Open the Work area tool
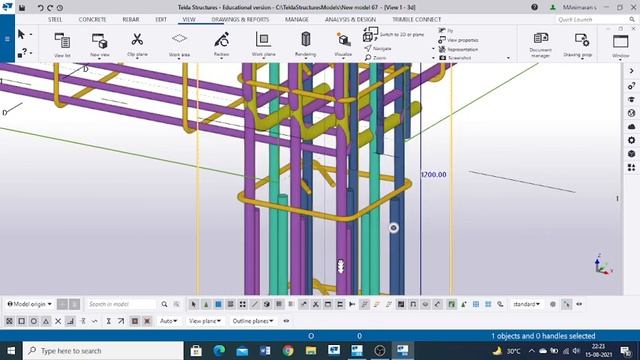The width and height of the screenshot is (640, 360). (x=179, y=44)
